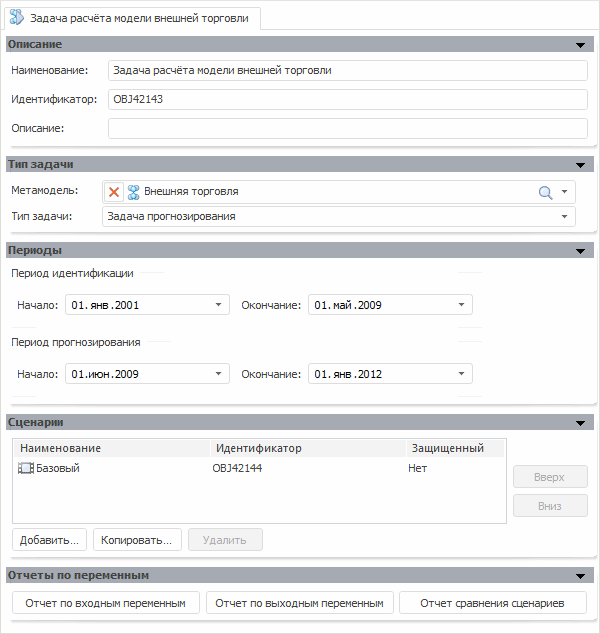
Task: Click the Внешняя торговля metamodel icon
Action: point(133,192)
